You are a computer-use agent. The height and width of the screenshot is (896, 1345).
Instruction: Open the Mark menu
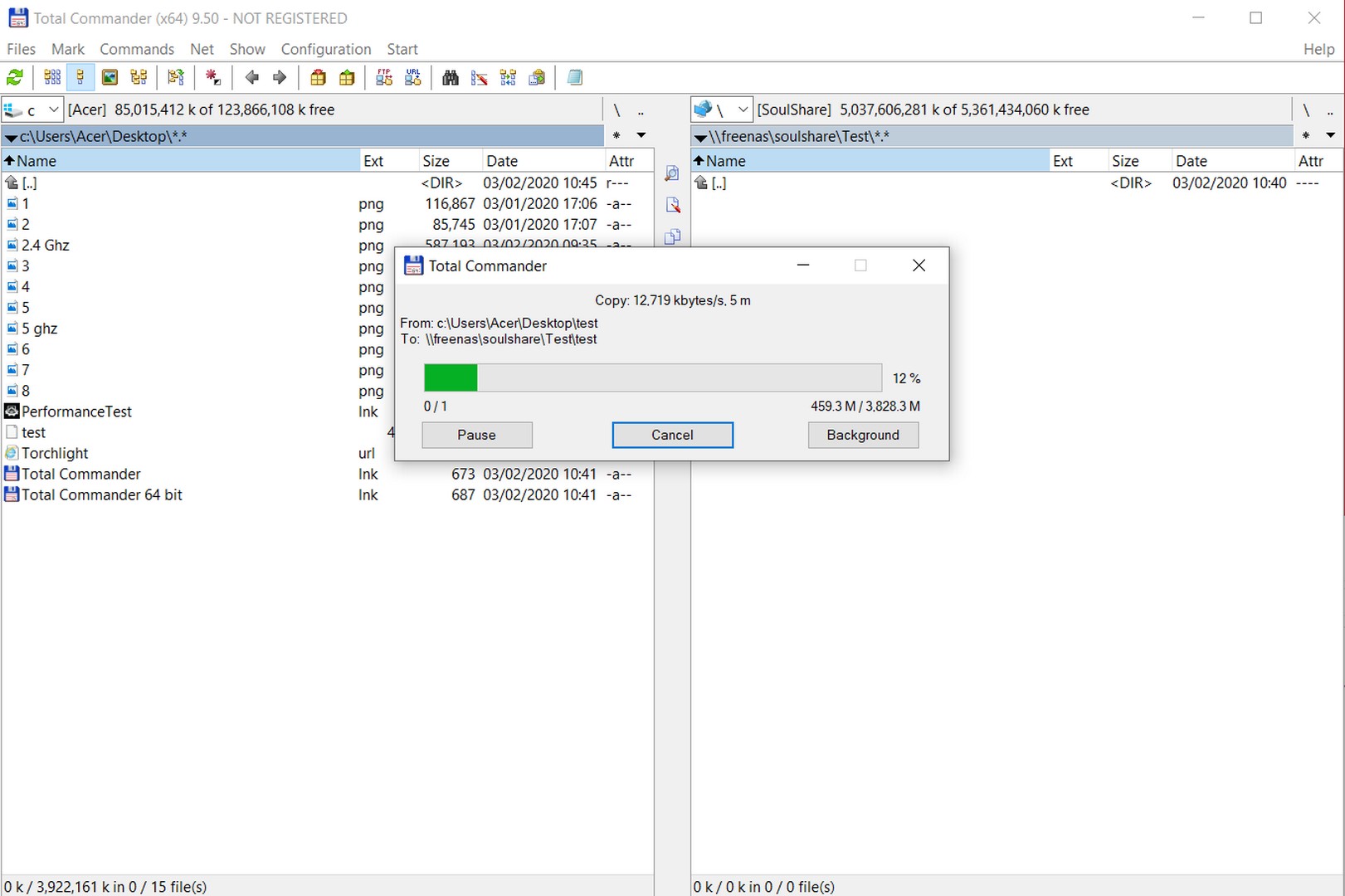pos(68,49)
